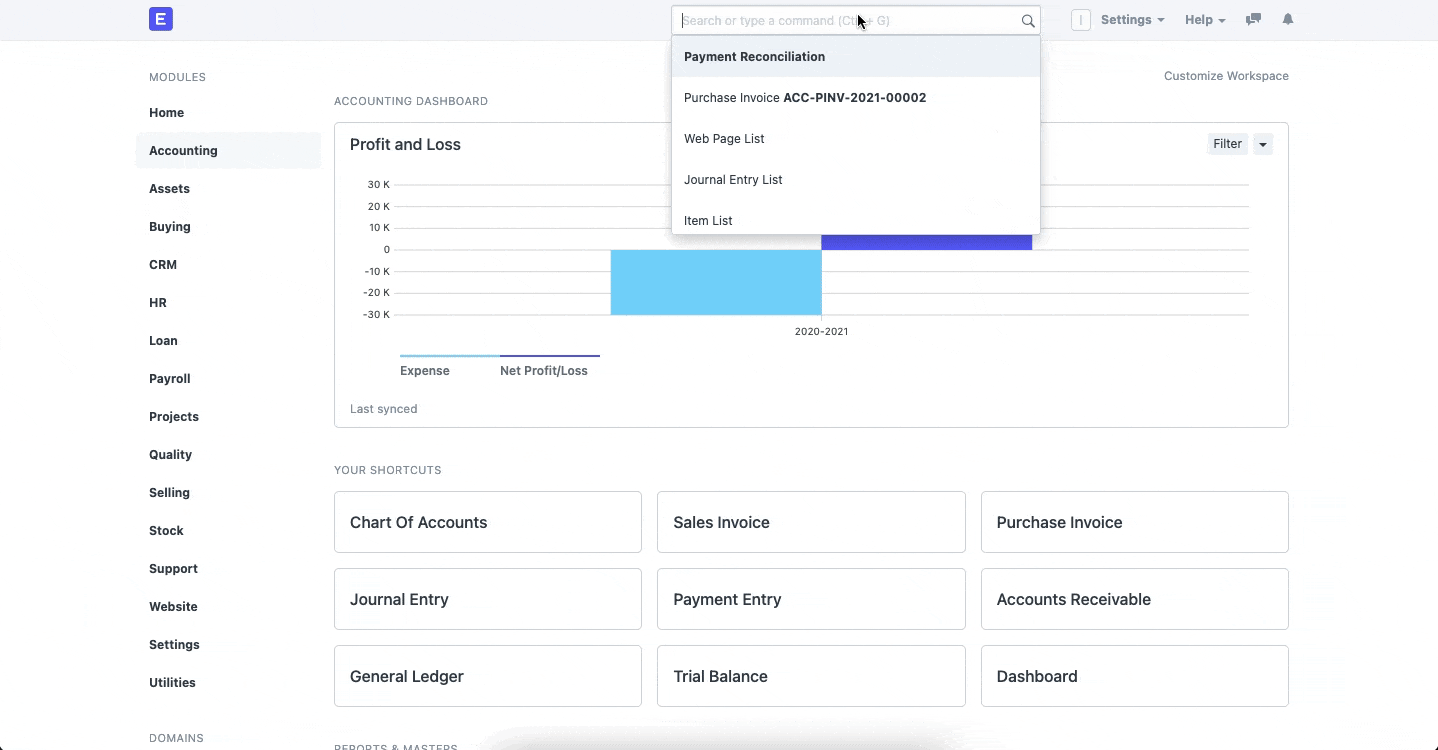This screenshot has width=1438, height=750.
Task: Open the chat messages icon
Action: pyautogui.click(x=1253, y=20)
